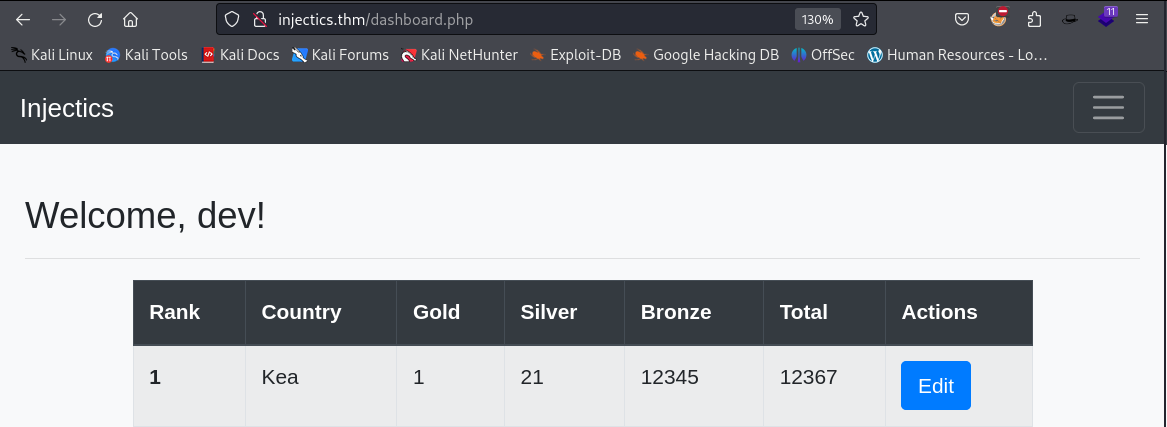Click the Injectics brand title

(x=67, y=108)
